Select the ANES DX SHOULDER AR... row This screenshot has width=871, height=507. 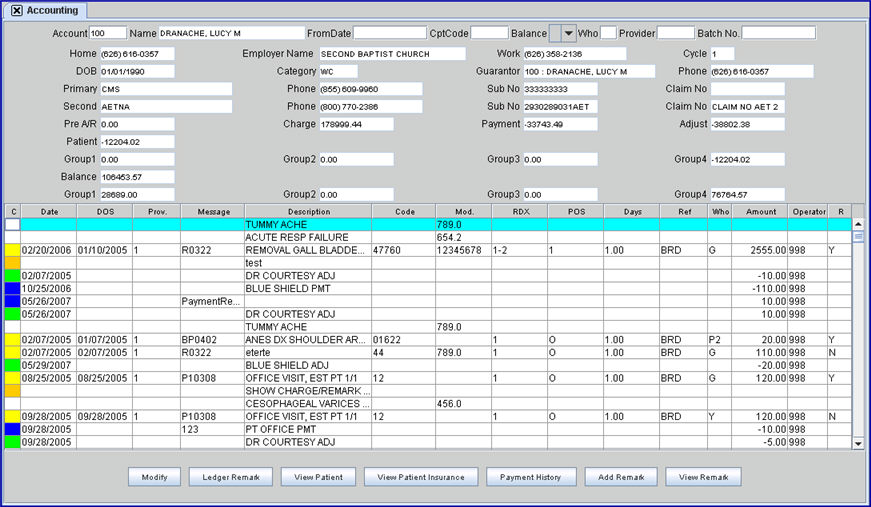(428, 340)
